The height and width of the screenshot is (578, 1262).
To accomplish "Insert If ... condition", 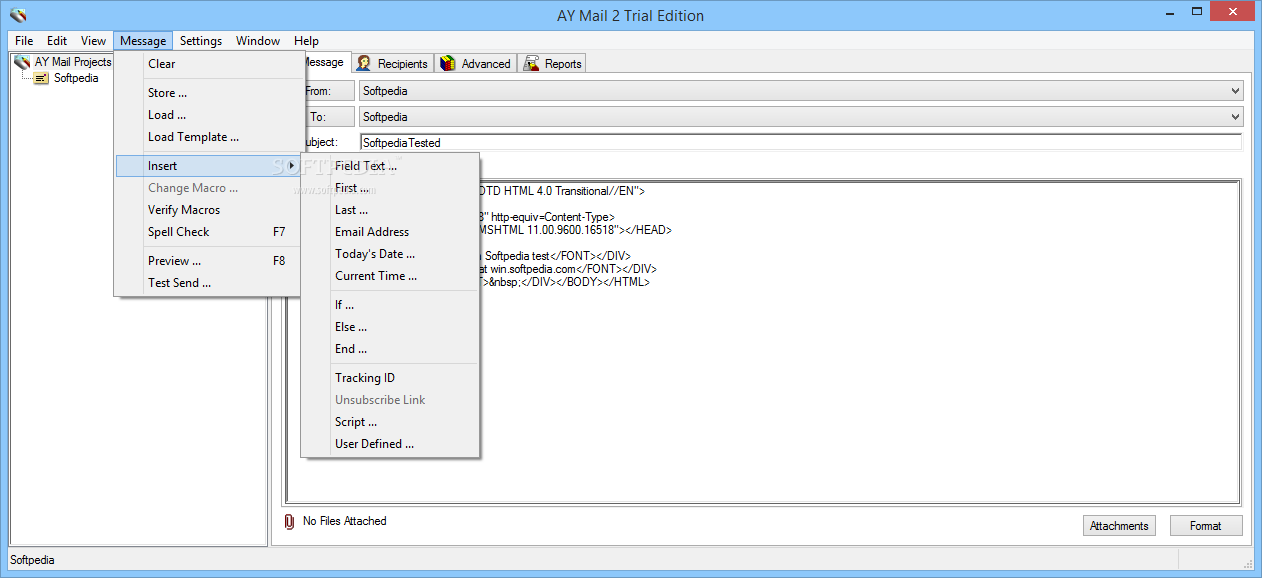I will pyautogui.click(x=391, y=305).
